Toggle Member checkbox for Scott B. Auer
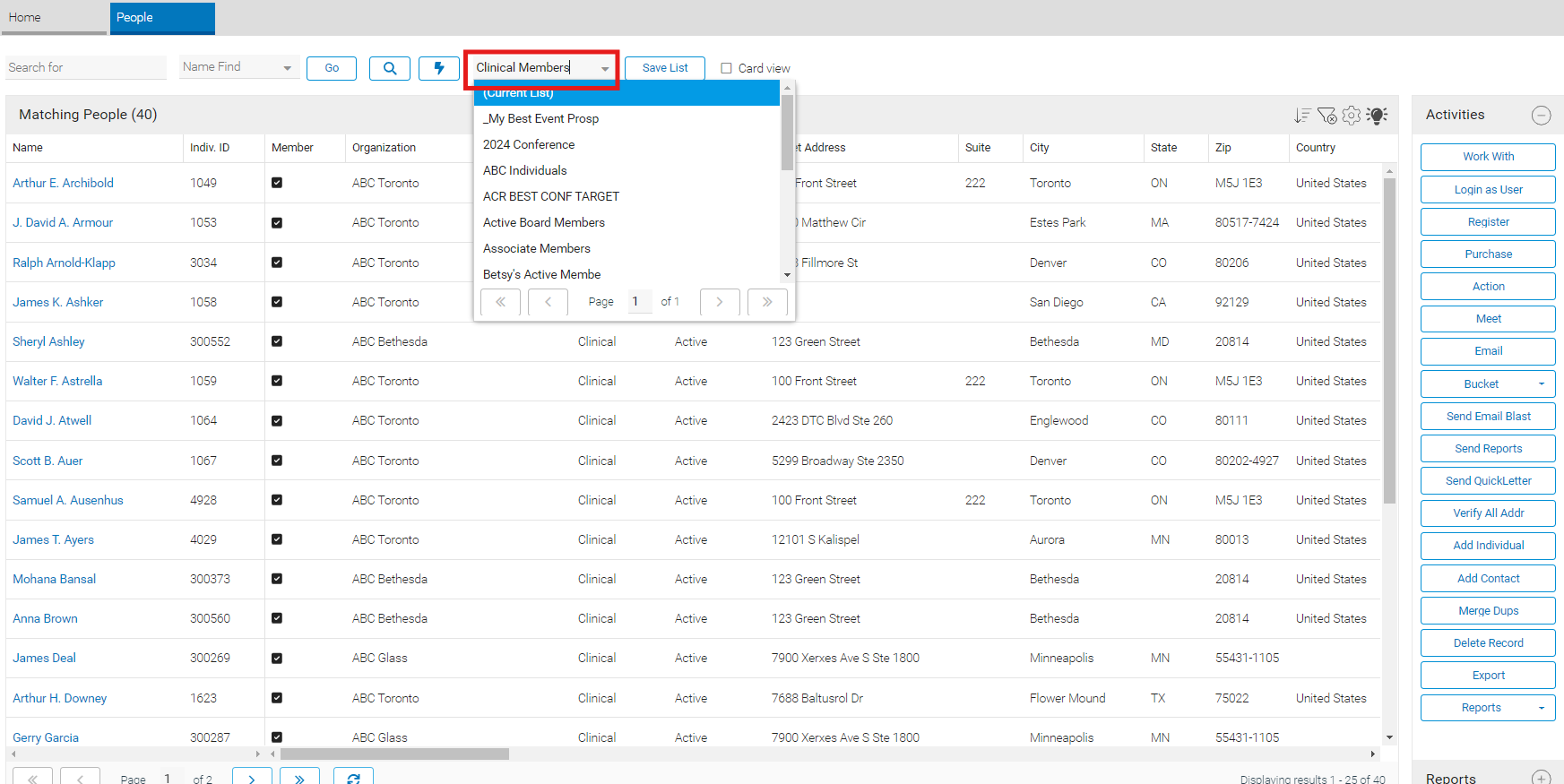The width and height of the screenshot is (1564, 784). [x=277, y=461]
